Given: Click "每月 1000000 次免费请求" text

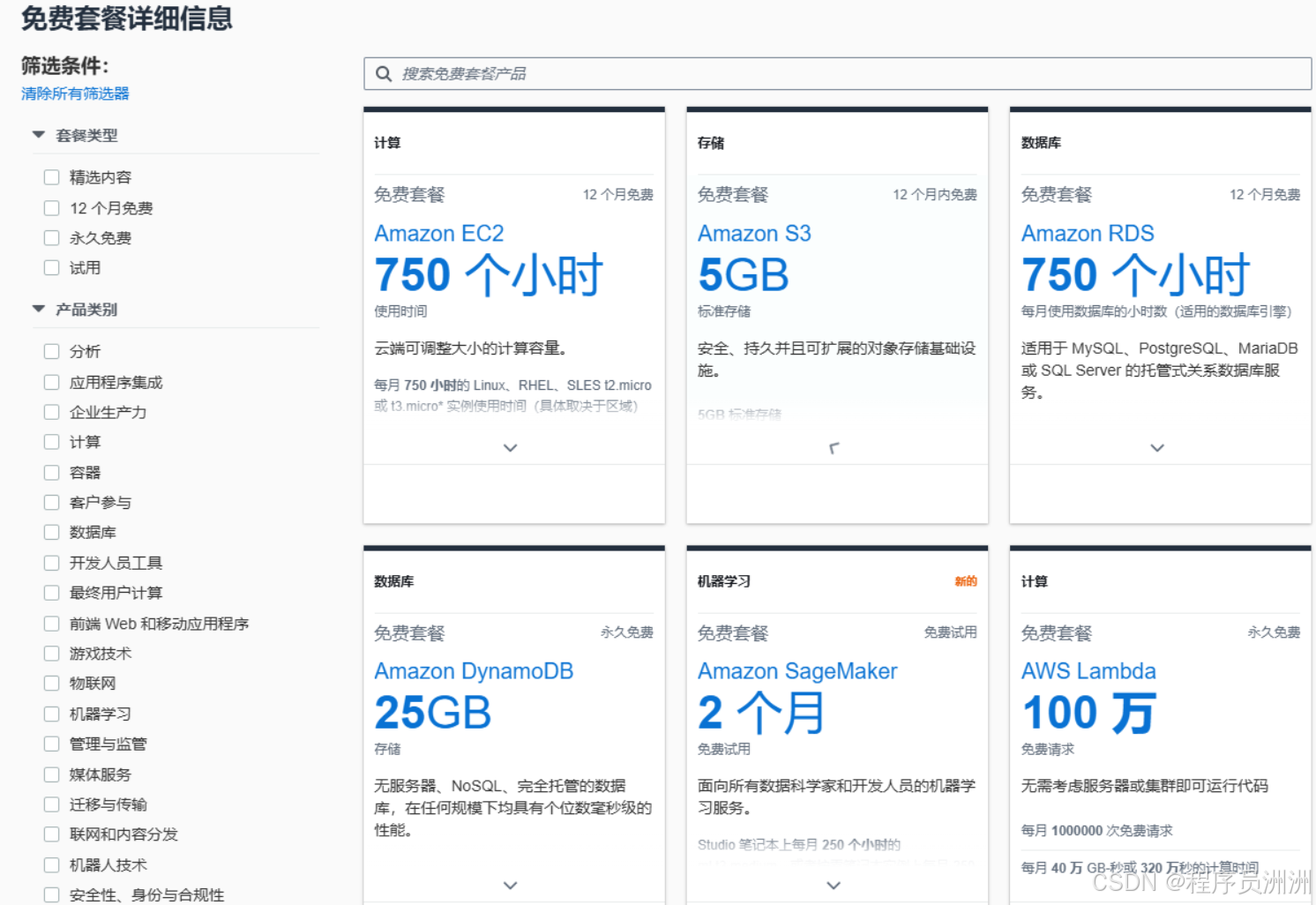Looking at the screenshot, I should tap(1097, 831).
